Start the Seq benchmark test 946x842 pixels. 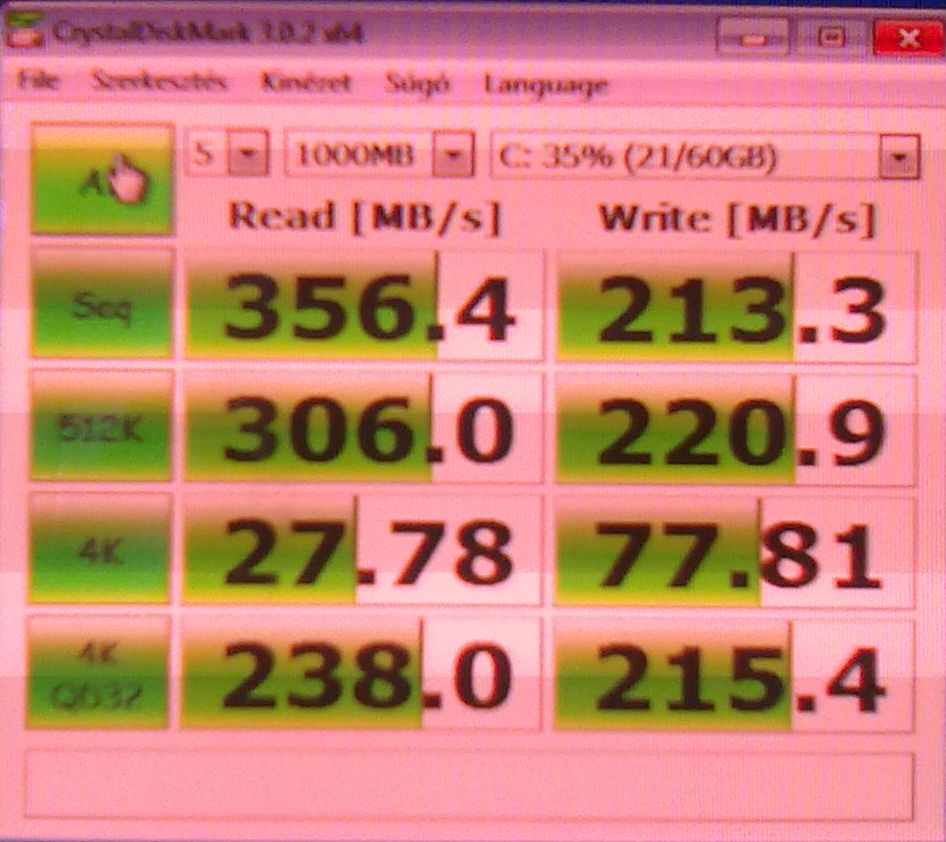(x=101, y=303)
